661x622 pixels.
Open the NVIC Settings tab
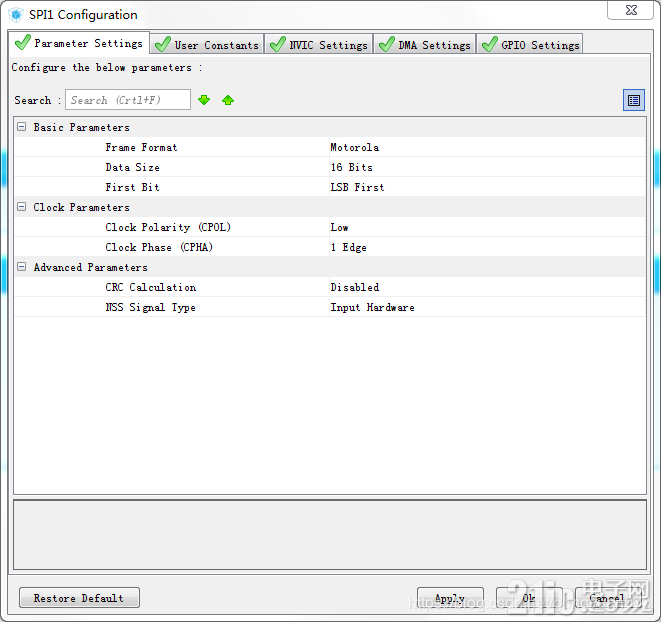319,44
